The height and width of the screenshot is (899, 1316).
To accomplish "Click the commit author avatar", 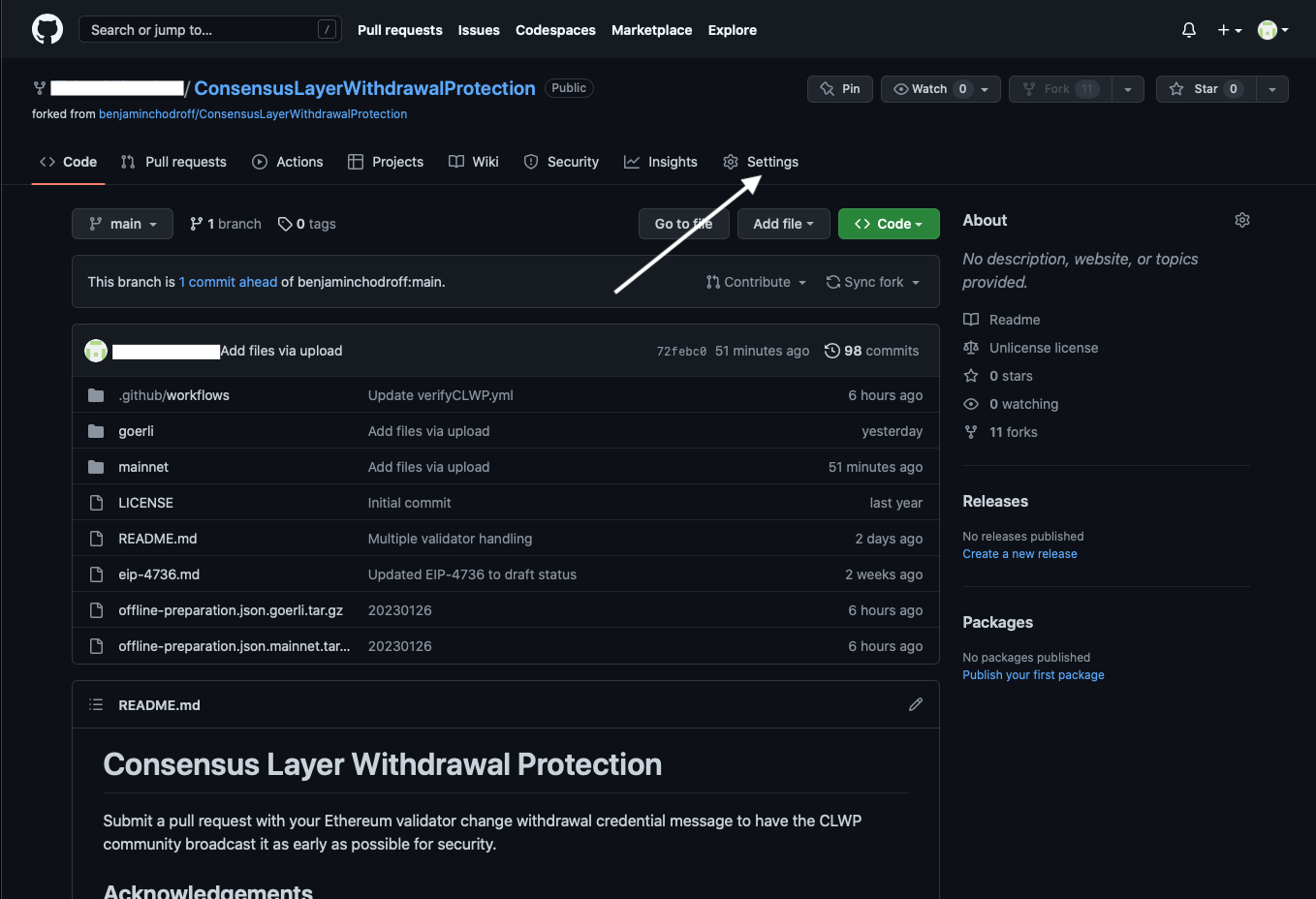I will click(x=96, y=351).
